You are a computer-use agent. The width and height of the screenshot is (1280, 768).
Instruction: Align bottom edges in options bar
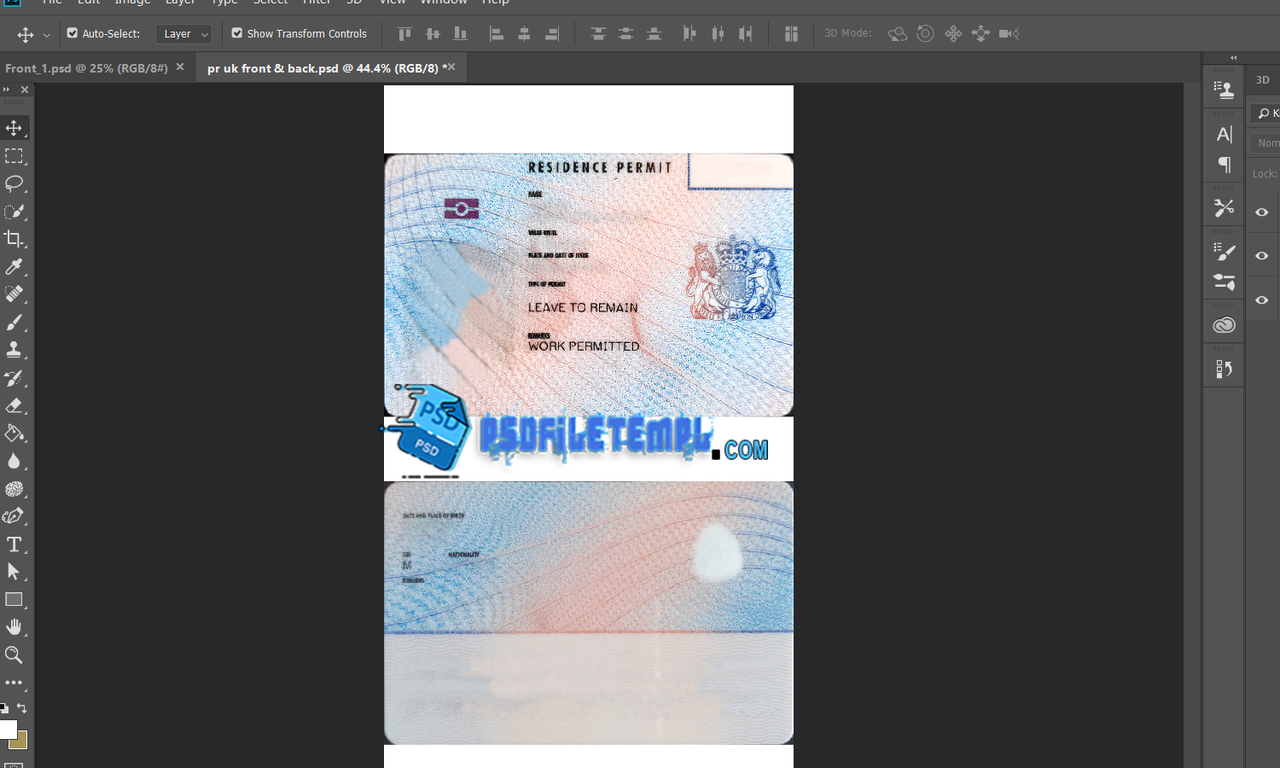pos(460,34)
